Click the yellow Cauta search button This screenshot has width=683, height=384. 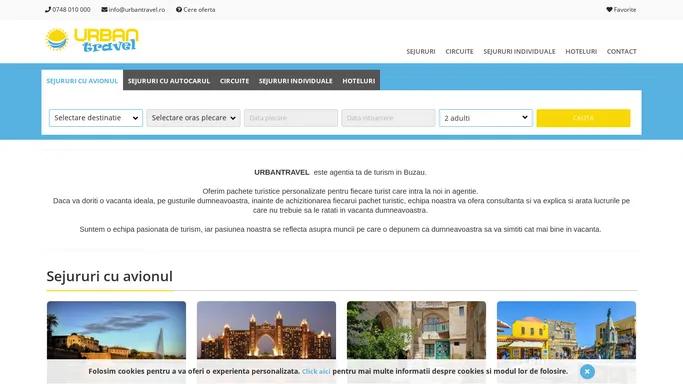(x=583, y=118)
